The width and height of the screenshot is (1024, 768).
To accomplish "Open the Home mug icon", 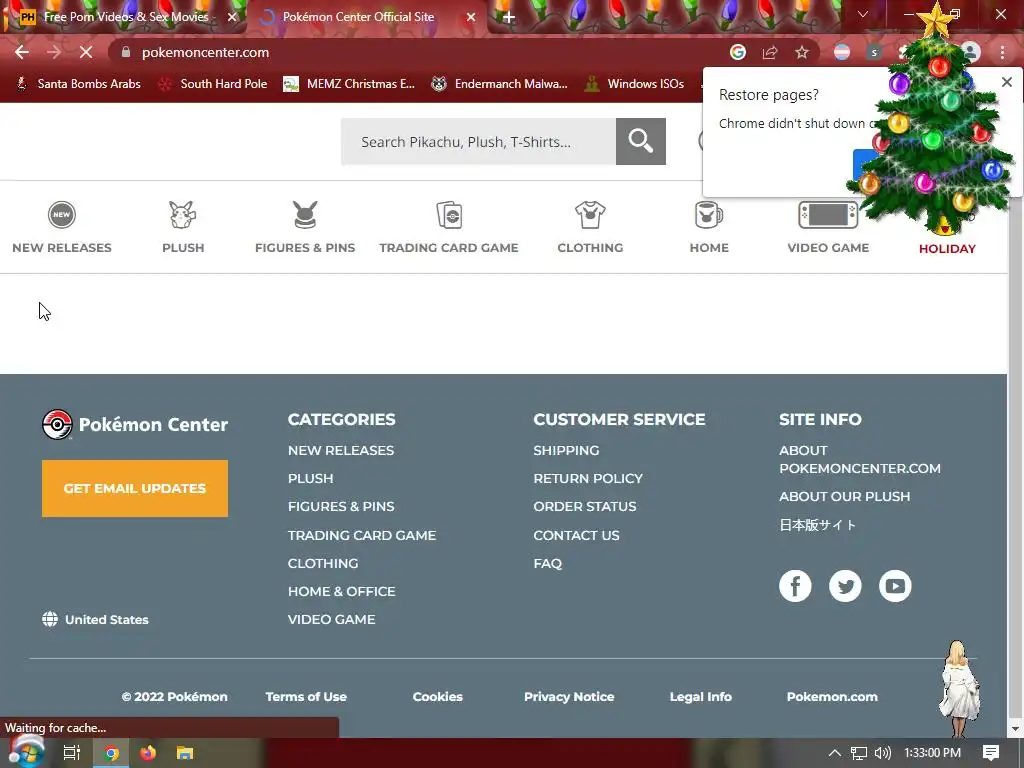I will click(x=709, y=215).
